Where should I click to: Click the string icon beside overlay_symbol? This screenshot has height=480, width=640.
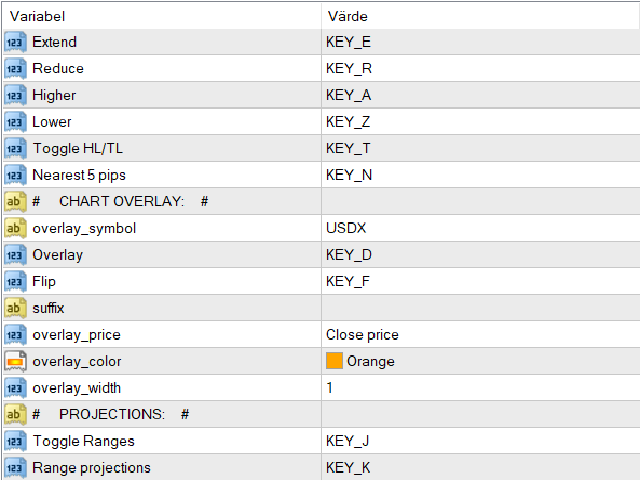(x=14, y=228)
